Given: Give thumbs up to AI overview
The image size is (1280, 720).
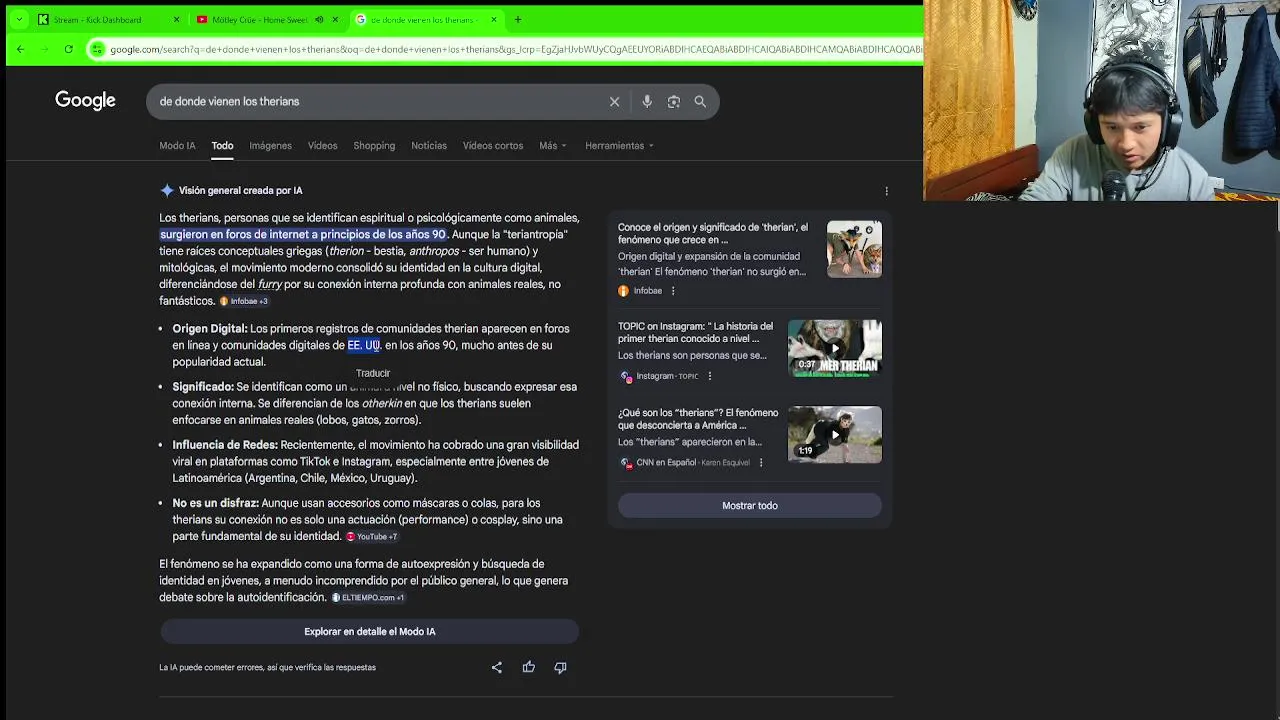Looking at the screenshot, I should coord(529,667).
